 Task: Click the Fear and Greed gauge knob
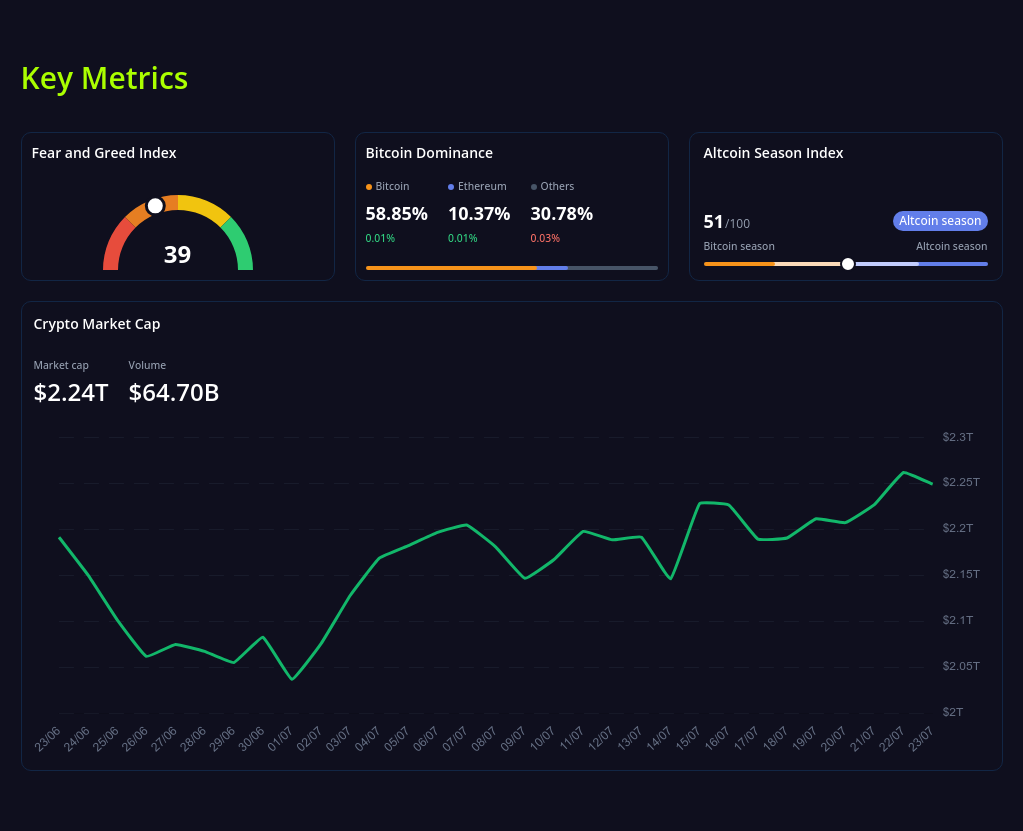[155, 206]
